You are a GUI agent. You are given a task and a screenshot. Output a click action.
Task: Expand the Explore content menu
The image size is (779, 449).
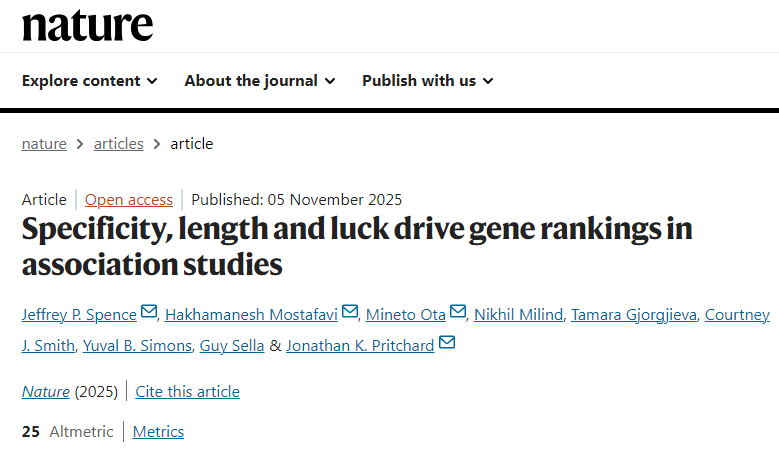pyautogui.click(x=90, y=80)
